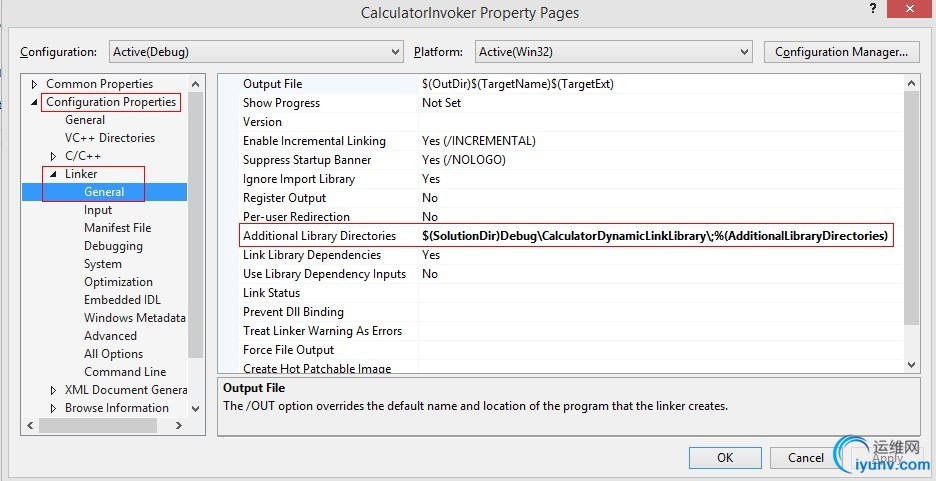The height and width of the screenshot is (481, 936).
Task: Select the Common Properties tree item
Action: point(100,84)
